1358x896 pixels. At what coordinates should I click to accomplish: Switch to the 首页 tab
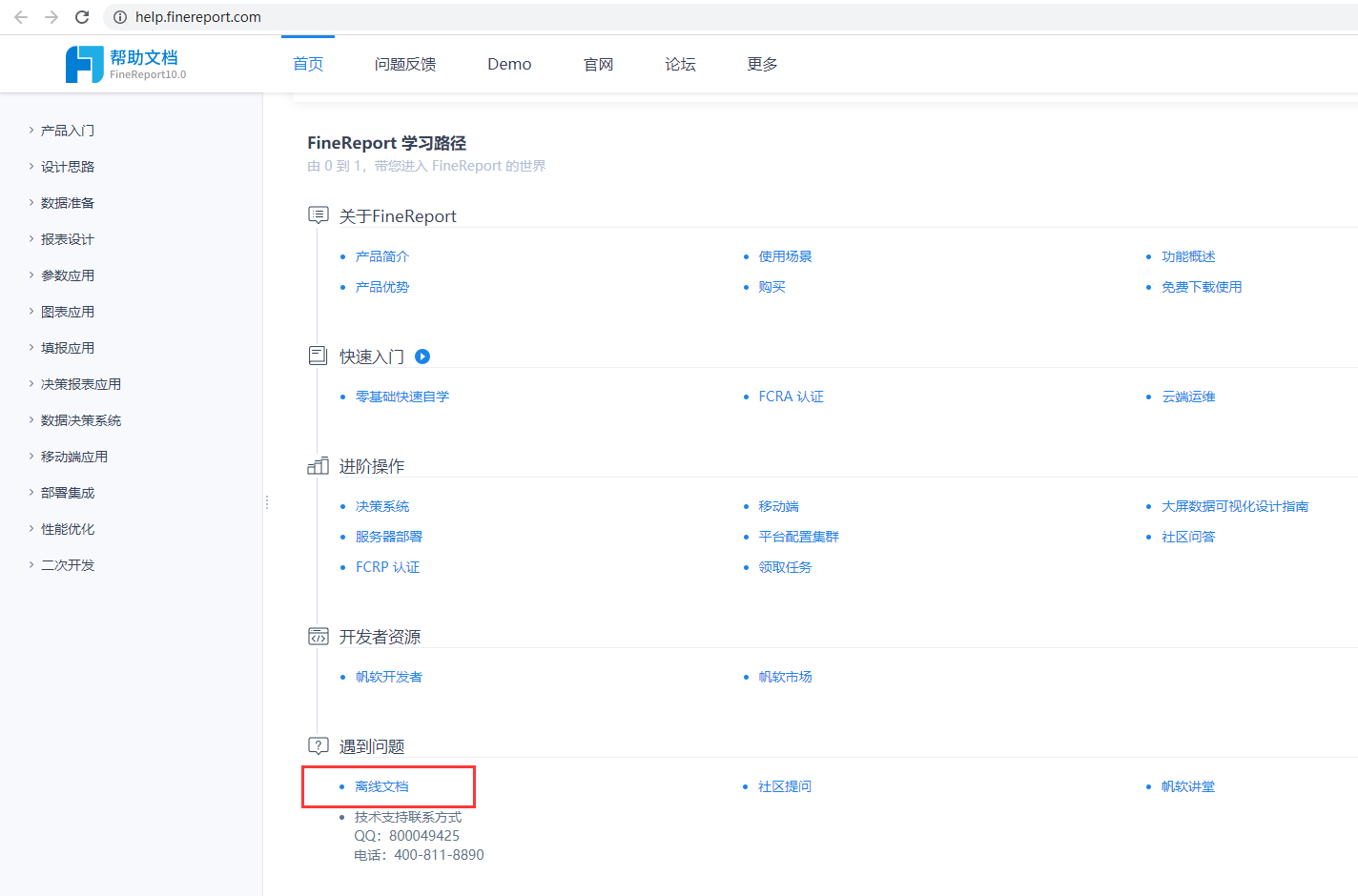[308, 64]
